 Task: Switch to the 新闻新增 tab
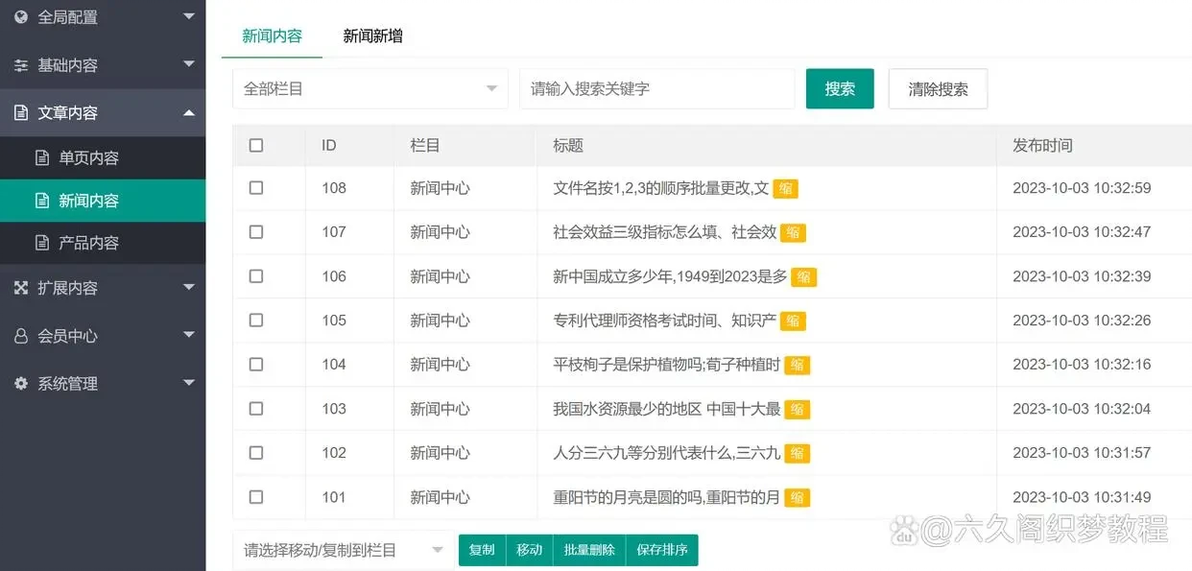tap(372, 36)
